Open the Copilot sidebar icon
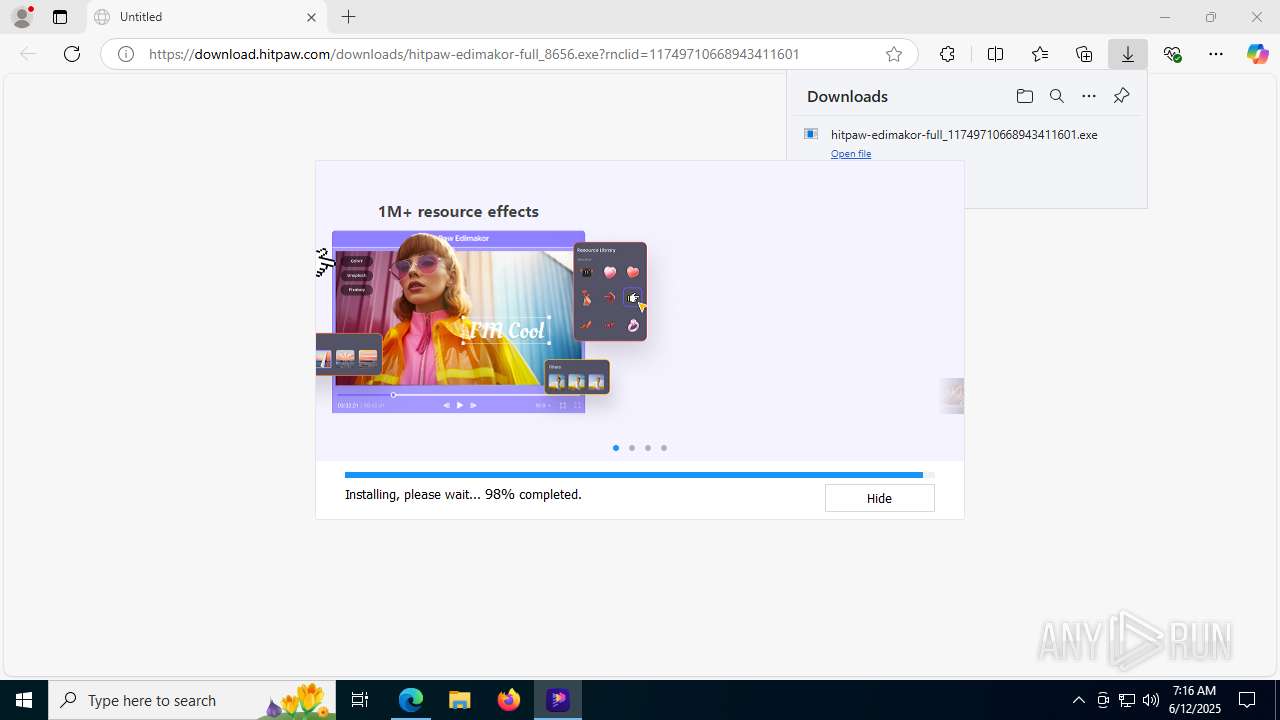Screen dimensions: 1280x720 [x=1258, y=54]
